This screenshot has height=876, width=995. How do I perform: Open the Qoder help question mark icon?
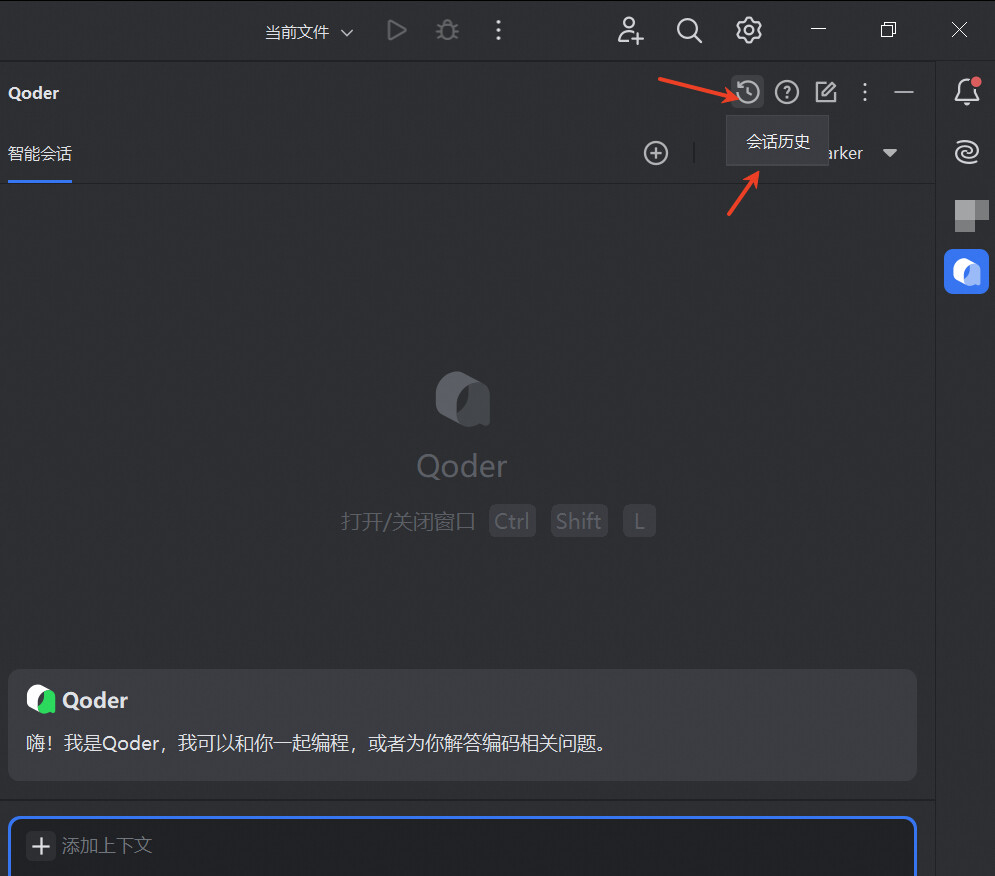pos(787,92)
